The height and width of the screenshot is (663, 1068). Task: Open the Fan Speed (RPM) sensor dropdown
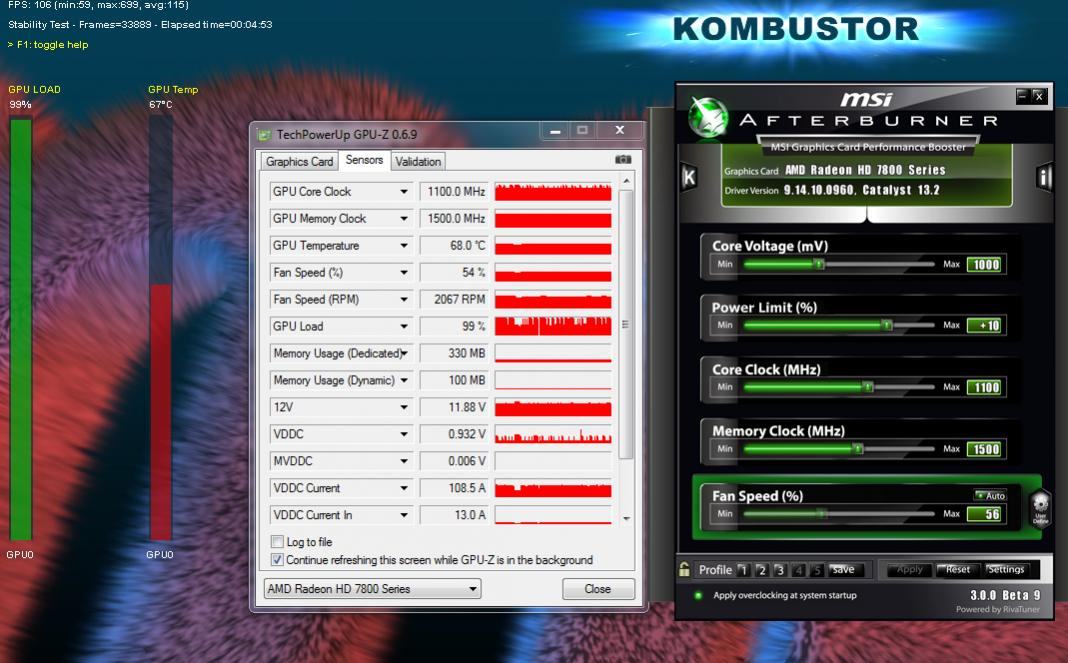point(404,299)
